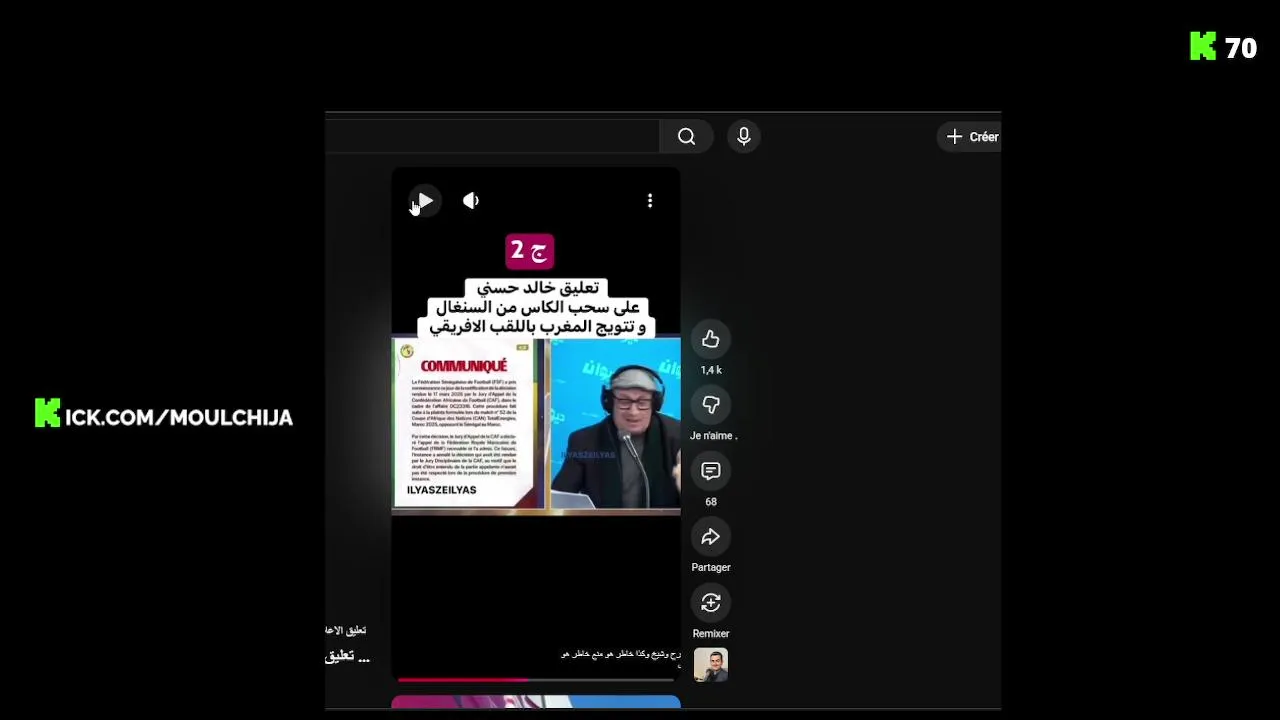Focus the YouTube search input field
This screenshot has height=720, width=1280.
click(492, 137)
